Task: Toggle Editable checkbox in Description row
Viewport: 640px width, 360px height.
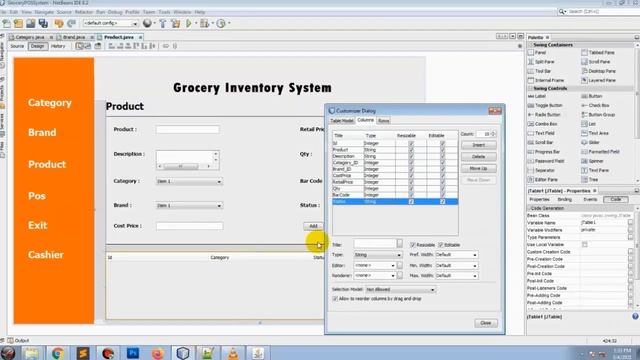Action: point(442,156)
